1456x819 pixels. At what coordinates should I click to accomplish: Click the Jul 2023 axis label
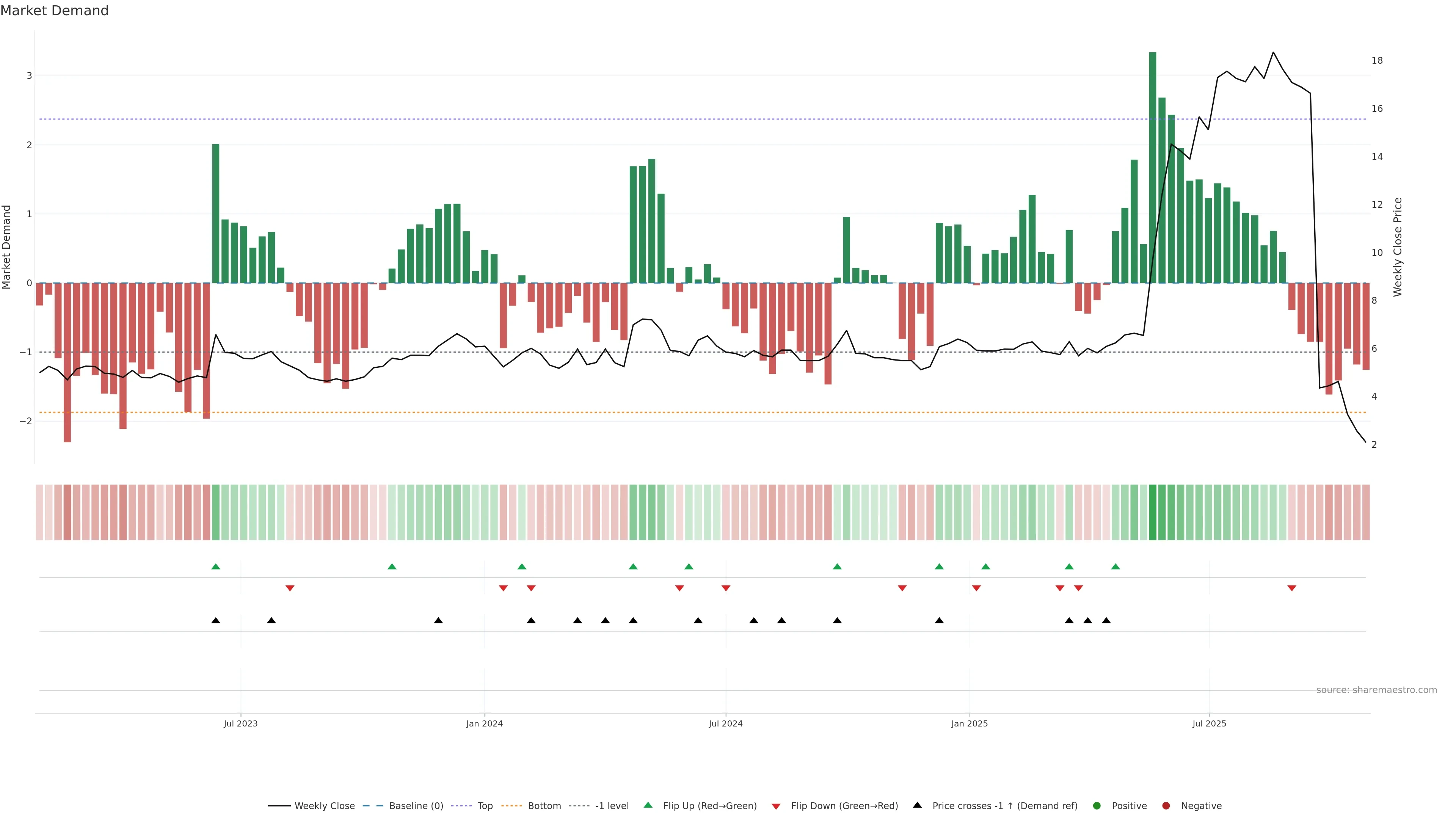point(240,723)
